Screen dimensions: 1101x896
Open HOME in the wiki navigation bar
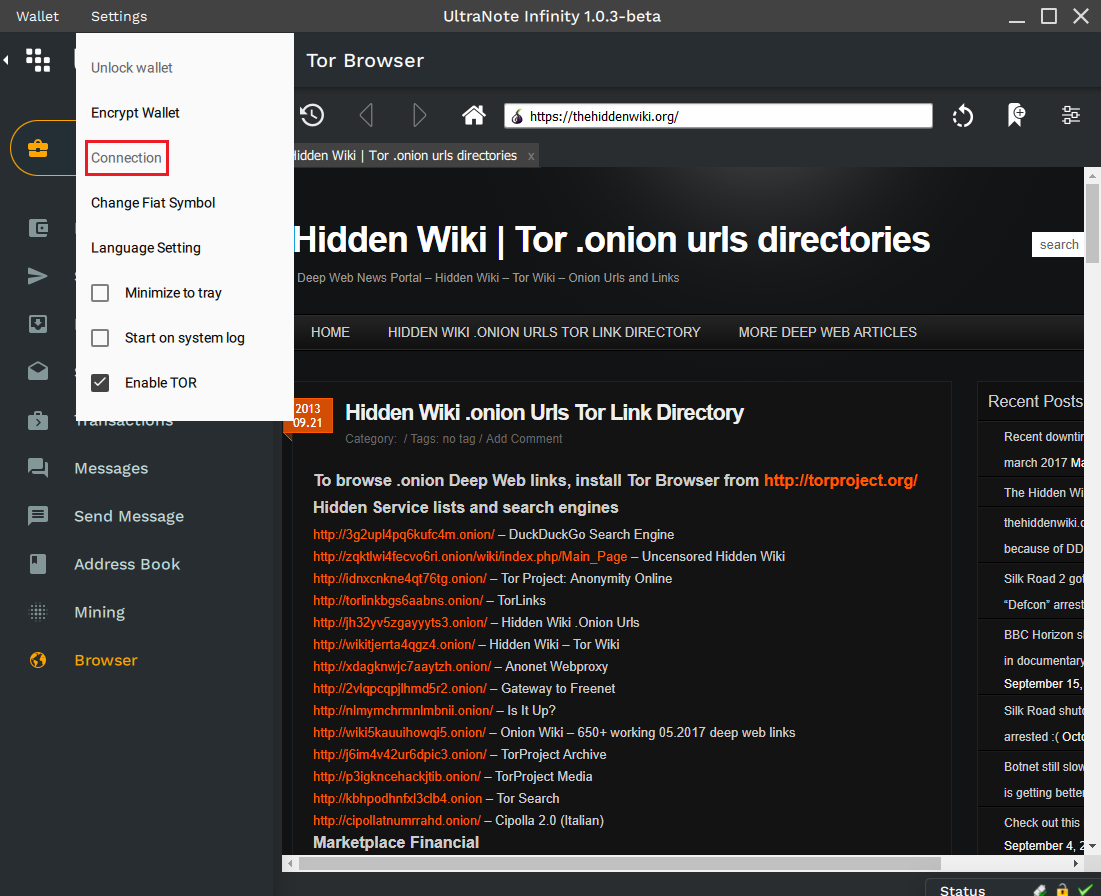tap(330, 332)
